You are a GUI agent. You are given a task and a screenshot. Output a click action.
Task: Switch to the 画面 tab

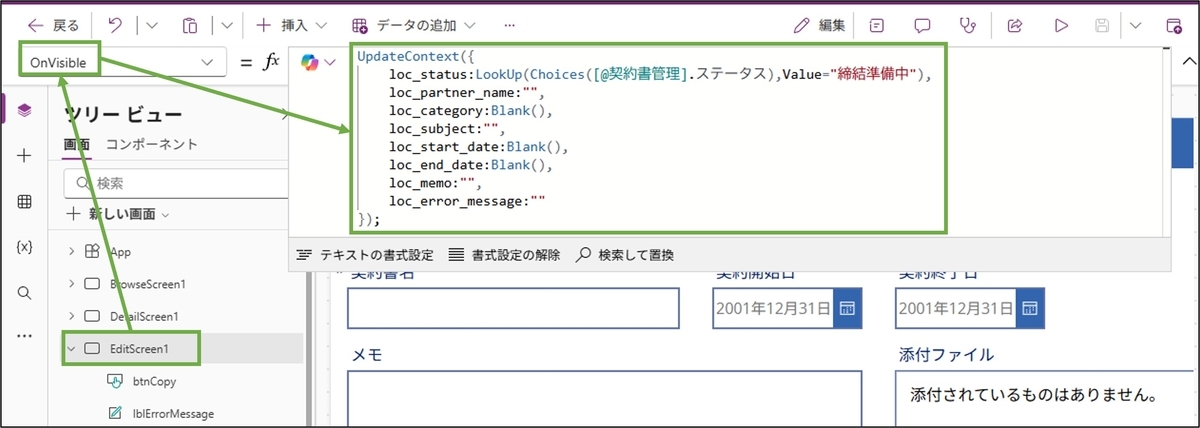(77, 145)
